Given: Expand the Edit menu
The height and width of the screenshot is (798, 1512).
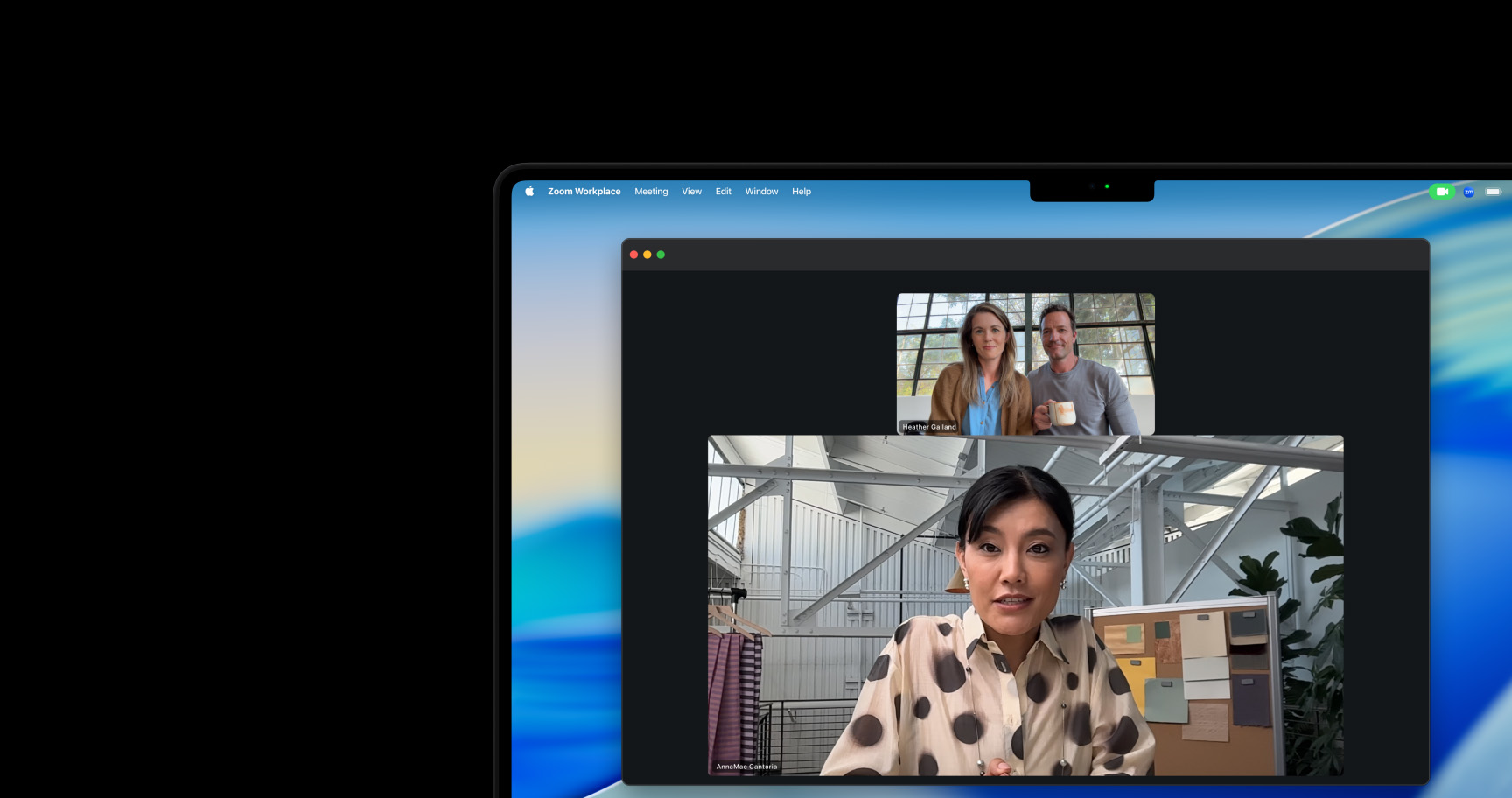Looking at the screenshot, I should coord(723,191).
